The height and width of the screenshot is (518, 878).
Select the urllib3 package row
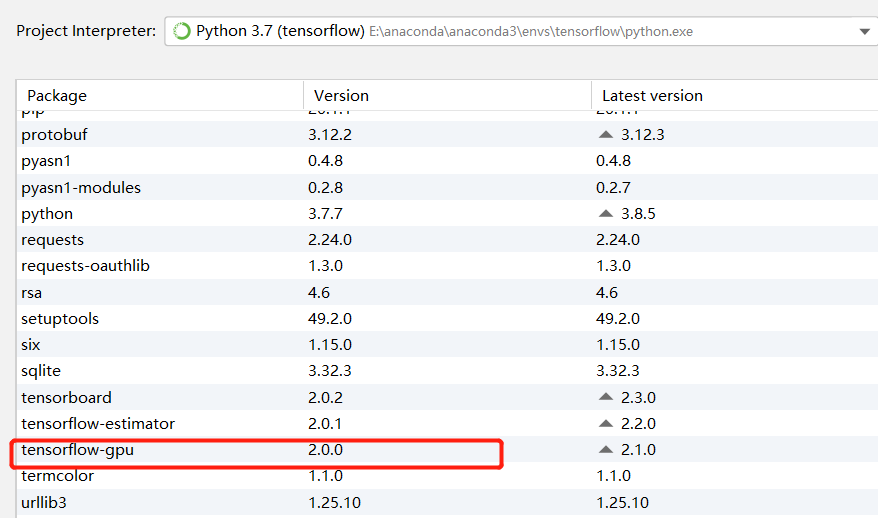[x=447, y=502]
